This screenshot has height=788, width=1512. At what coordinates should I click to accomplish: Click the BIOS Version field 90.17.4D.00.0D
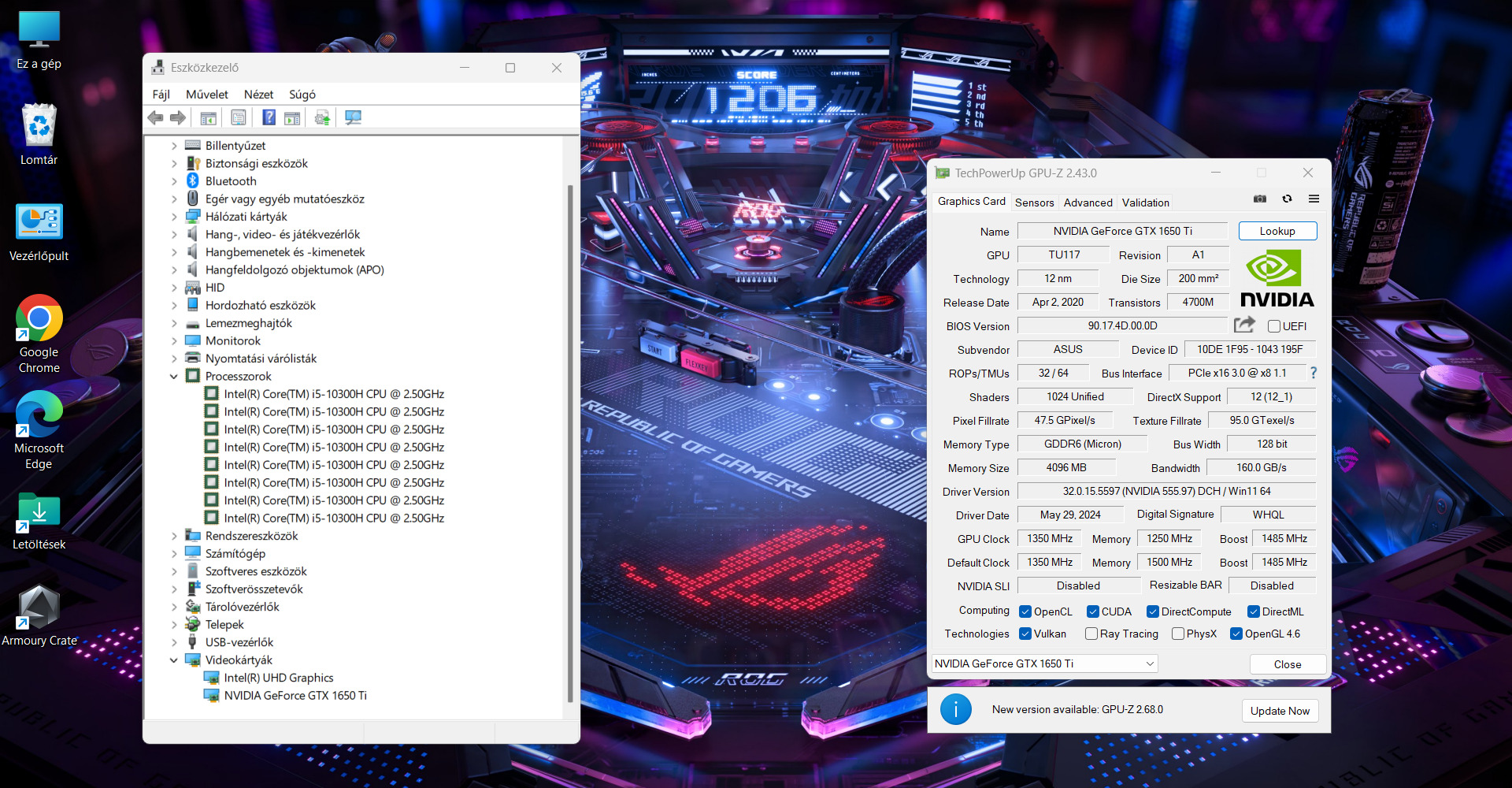(x=1122, y=325)
